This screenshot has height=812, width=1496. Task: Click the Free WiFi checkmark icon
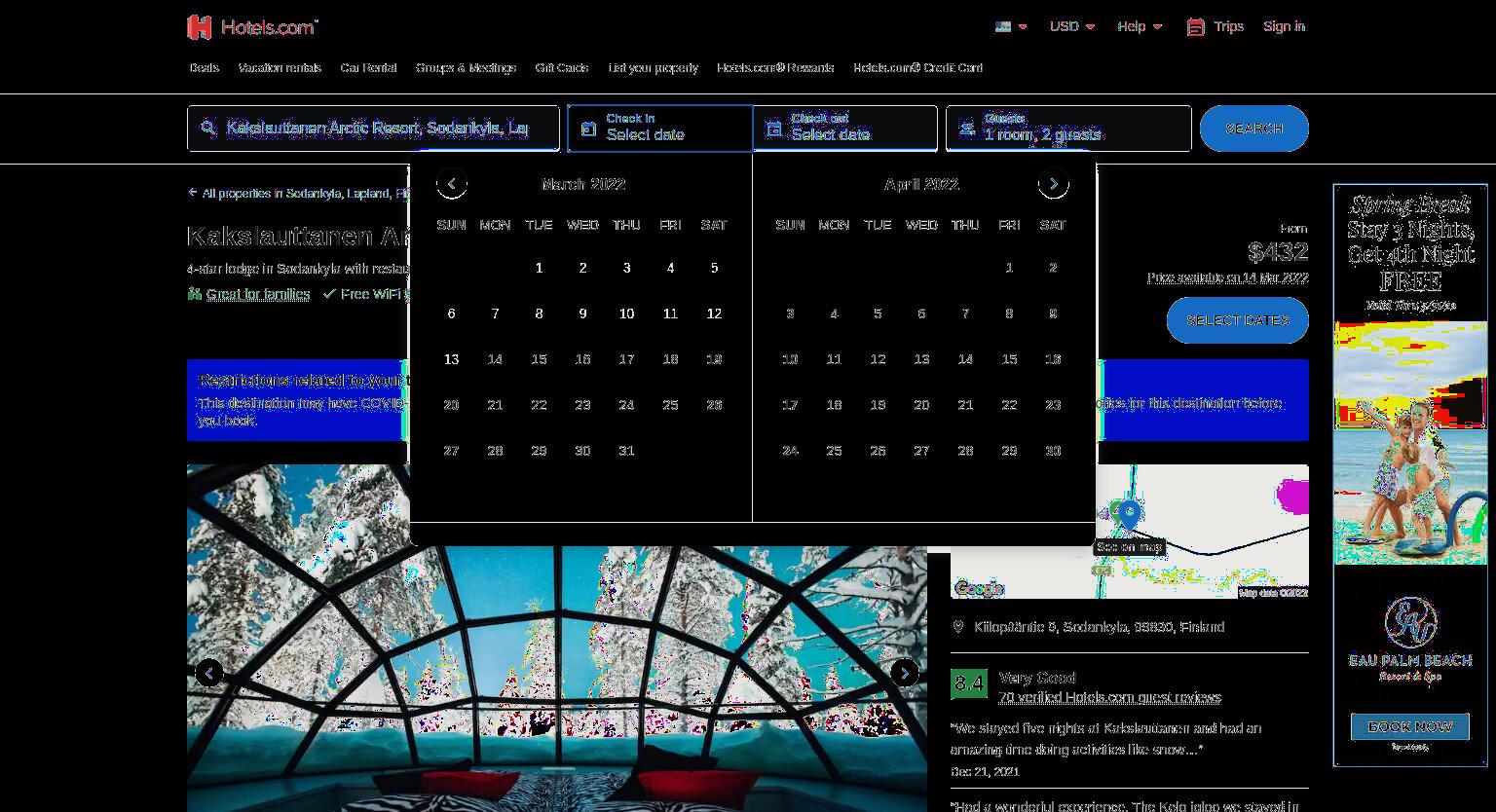329,294
